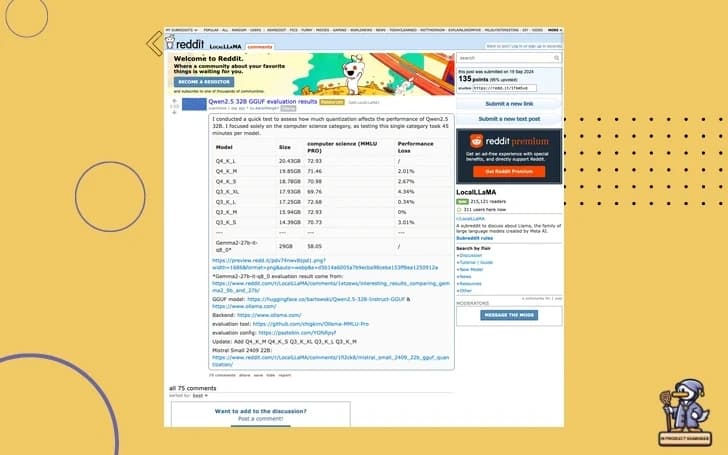Open Qwen2.5 32B GGUF evaluation results title
The width and height of the screenshot is (728, 455).
(x=262, y=101)
